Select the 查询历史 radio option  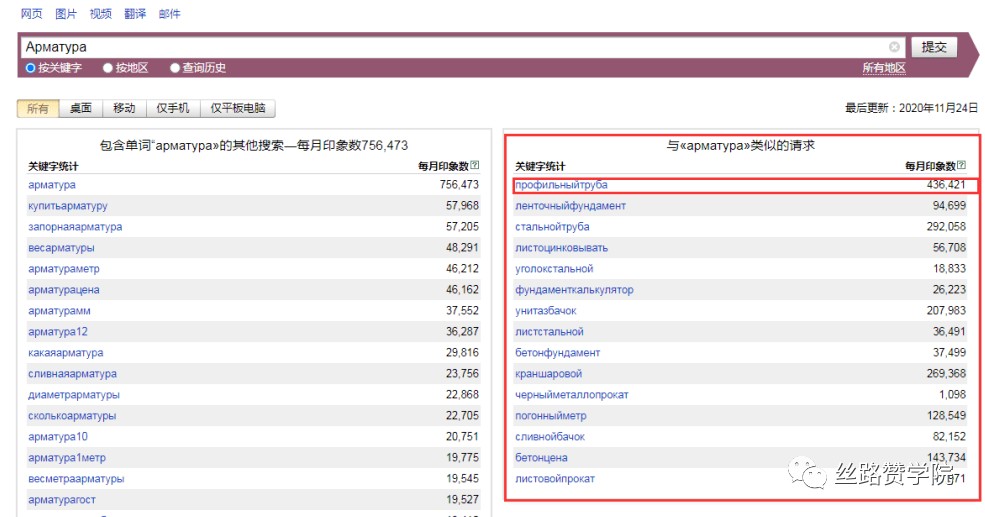click(x=175, y=68)
